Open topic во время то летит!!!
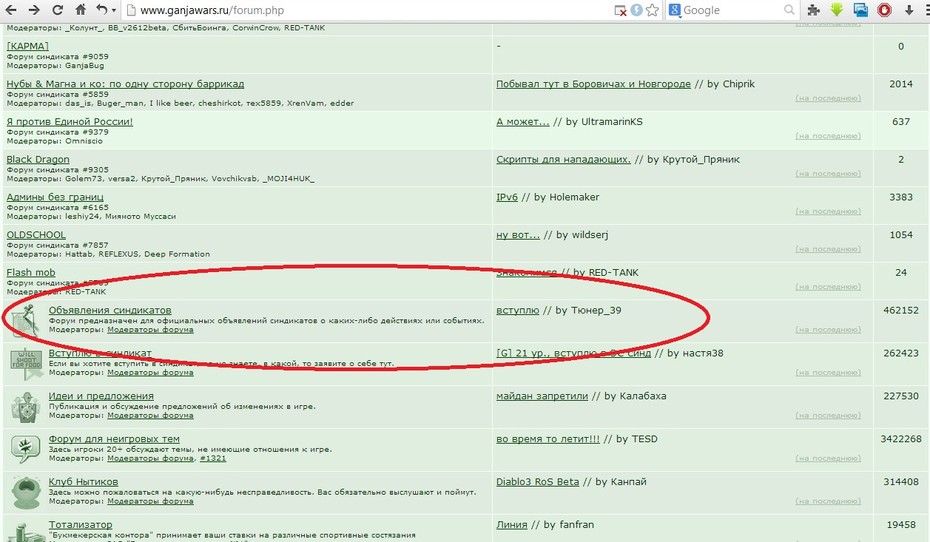 [548, 439]
